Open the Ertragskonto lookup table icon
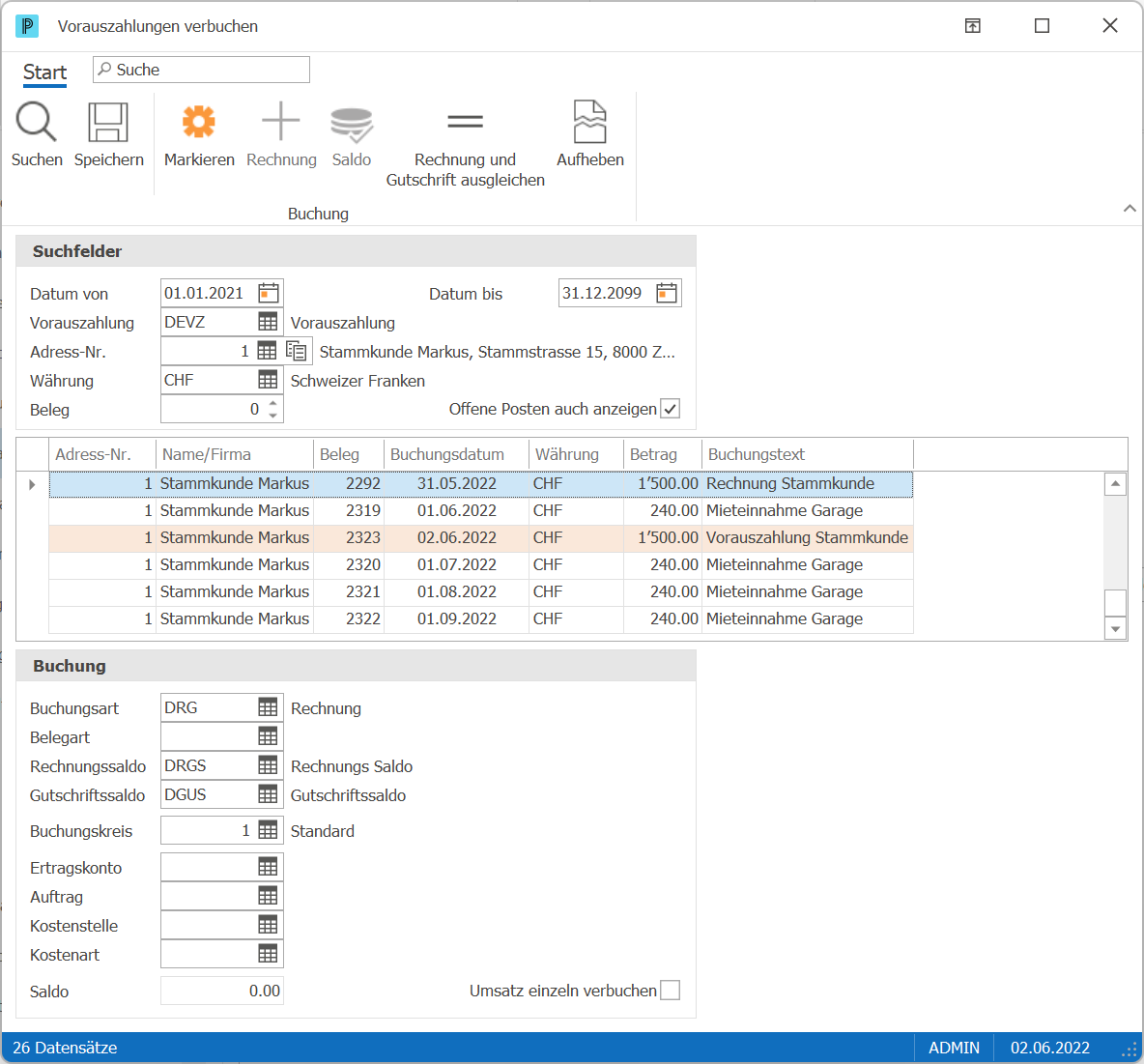 [x=268, y=867]
